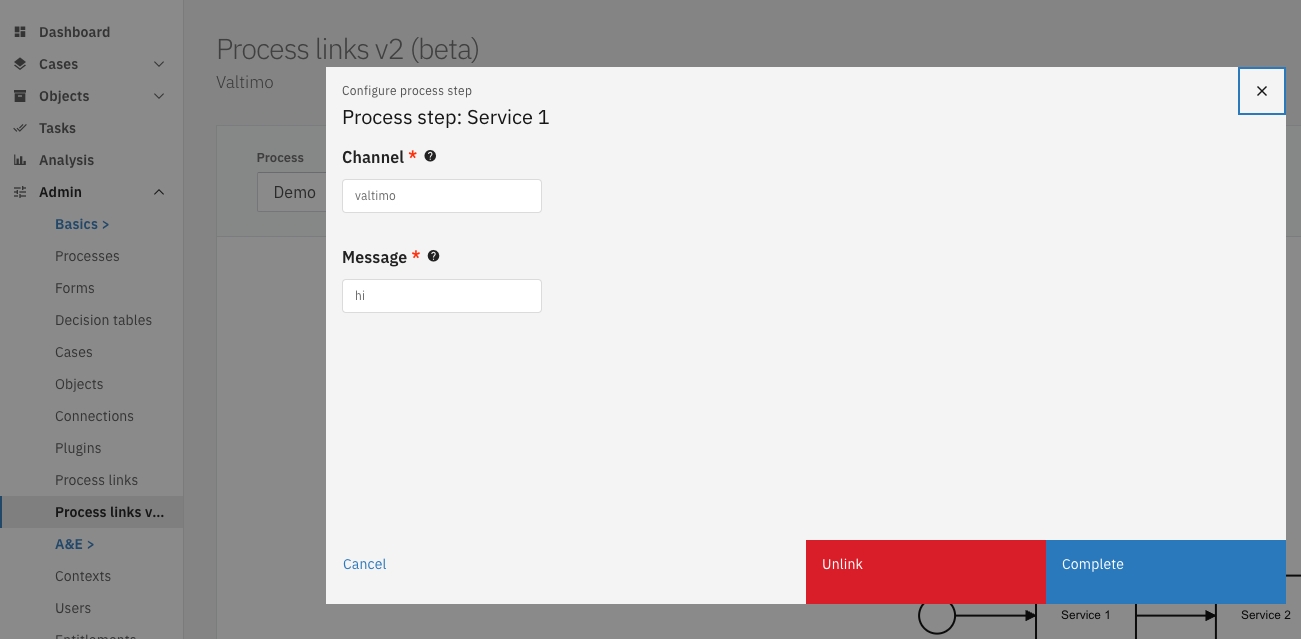Expand the Objects menu chevron

159,96
